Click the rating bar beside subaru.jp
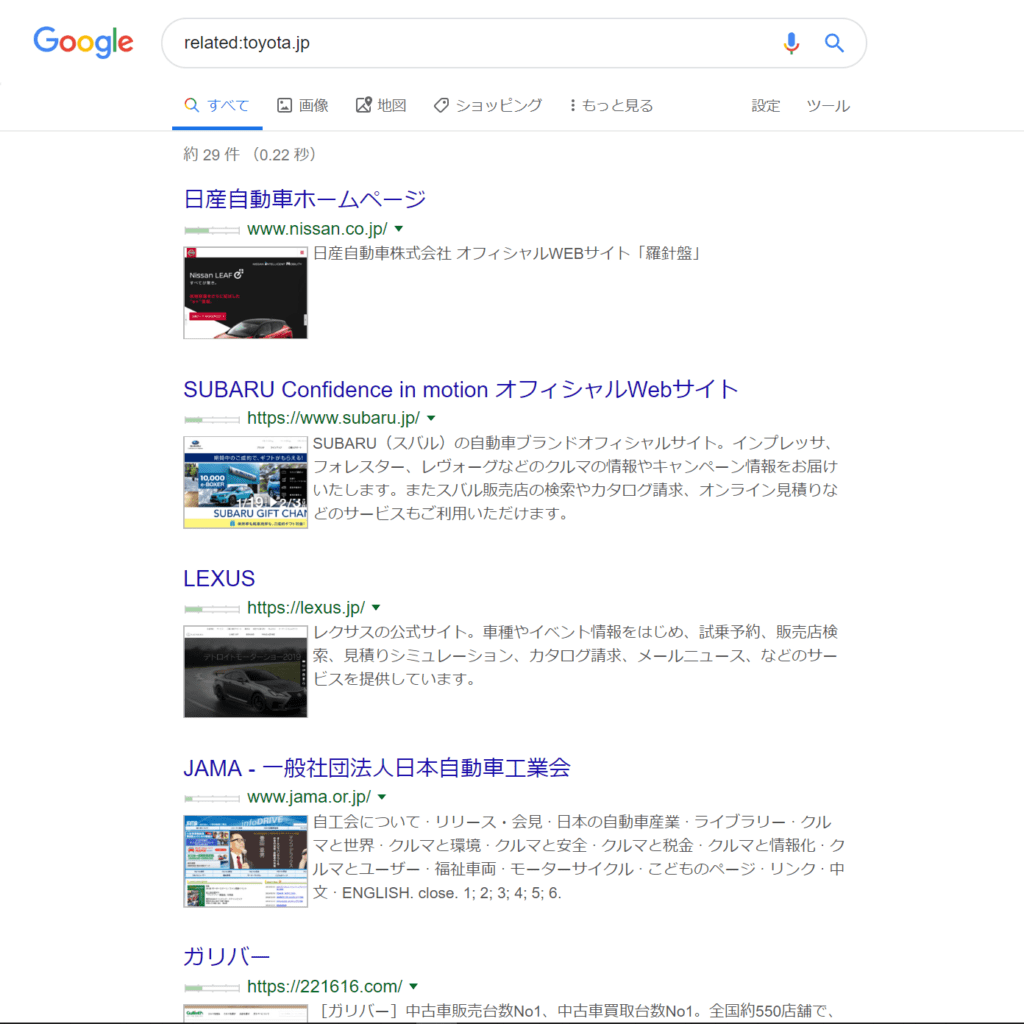 [212, 419]
